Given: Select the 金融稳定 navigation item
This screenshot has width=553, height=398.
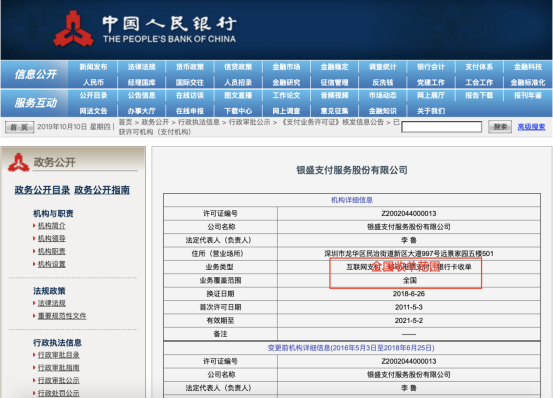Looking at the screenshot, I should (x=334, y=67).
